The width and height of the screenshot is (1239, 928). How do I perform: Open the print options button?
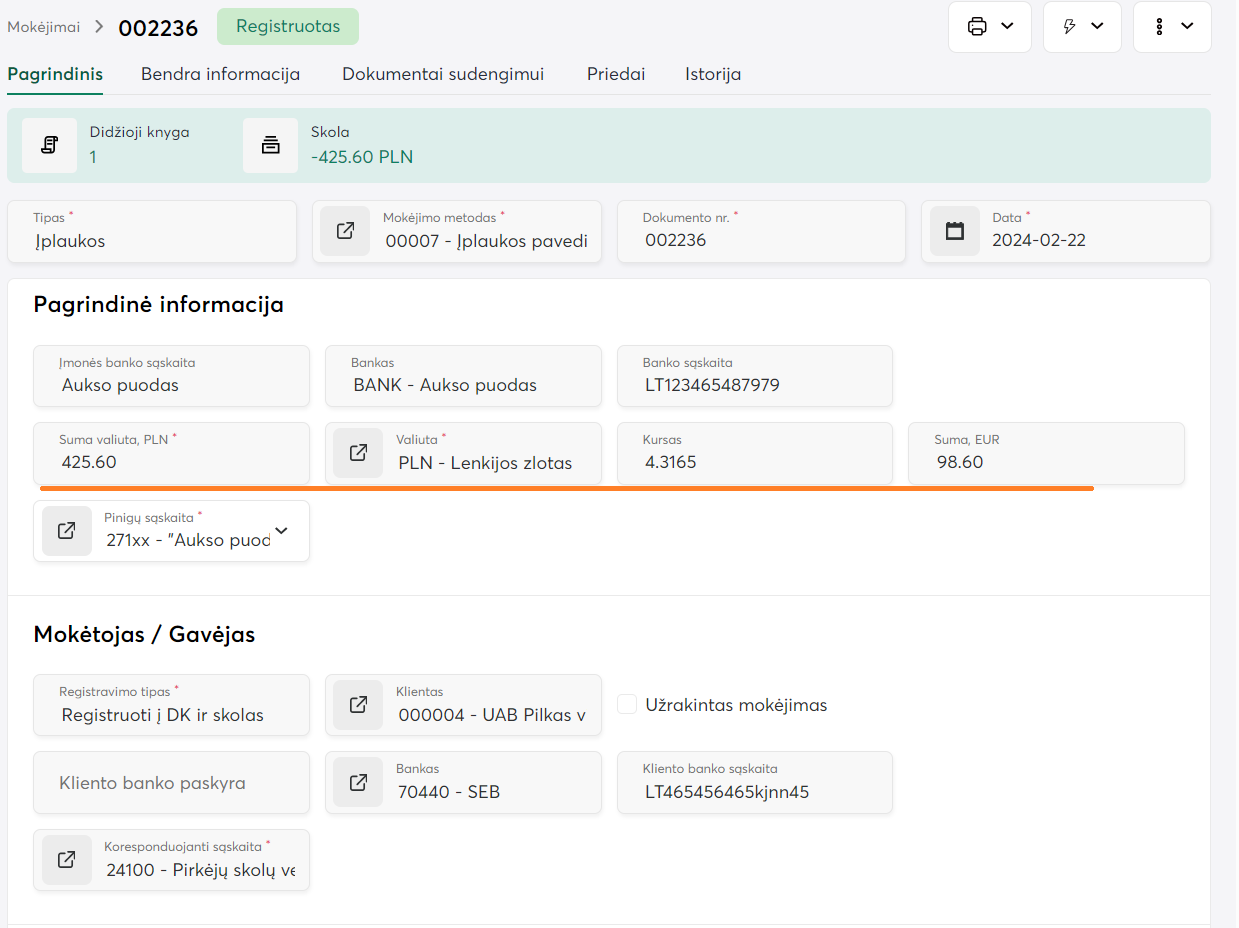(x=989, y=27)
